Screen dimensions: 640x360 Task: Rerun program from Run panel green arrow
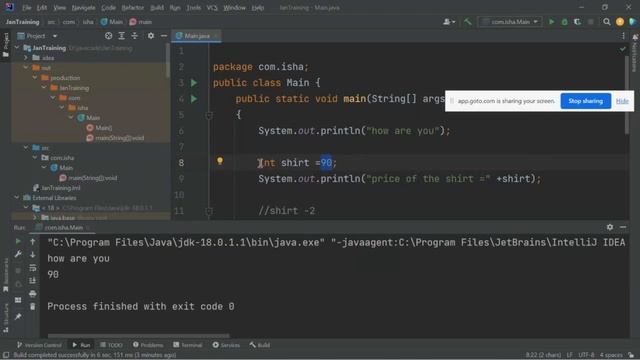18,242
